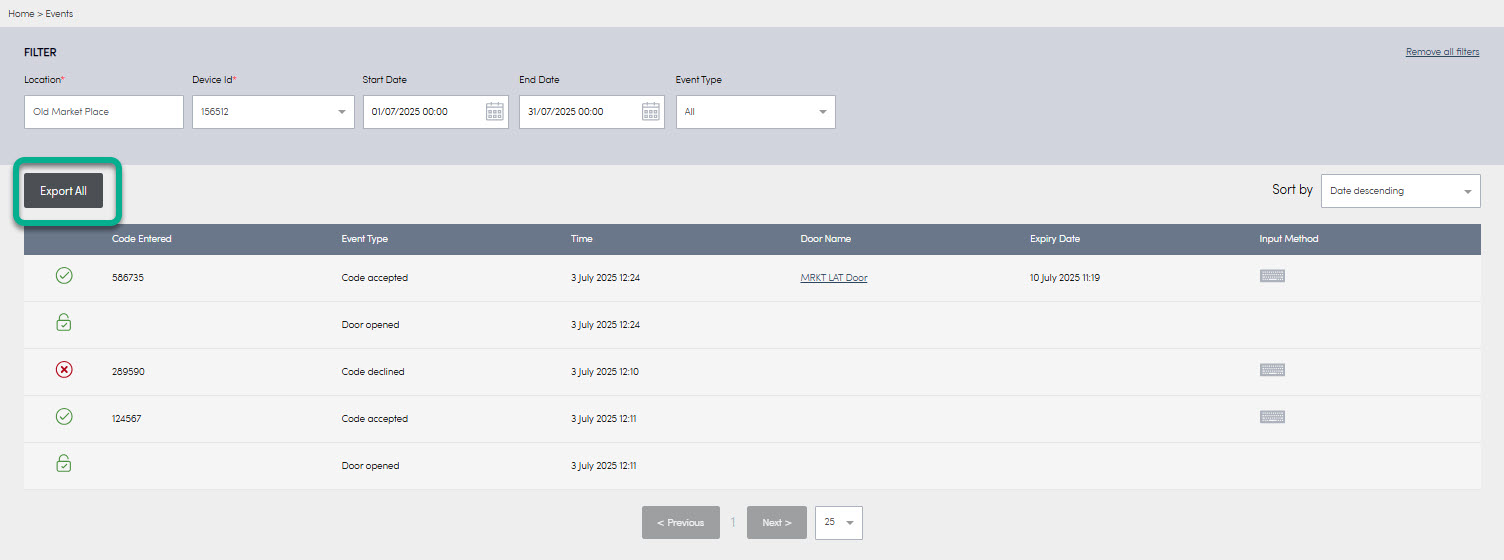Open MRKT LAT Door link
Viewport: 1504px width, 560px height.
(x=834, y=278)
